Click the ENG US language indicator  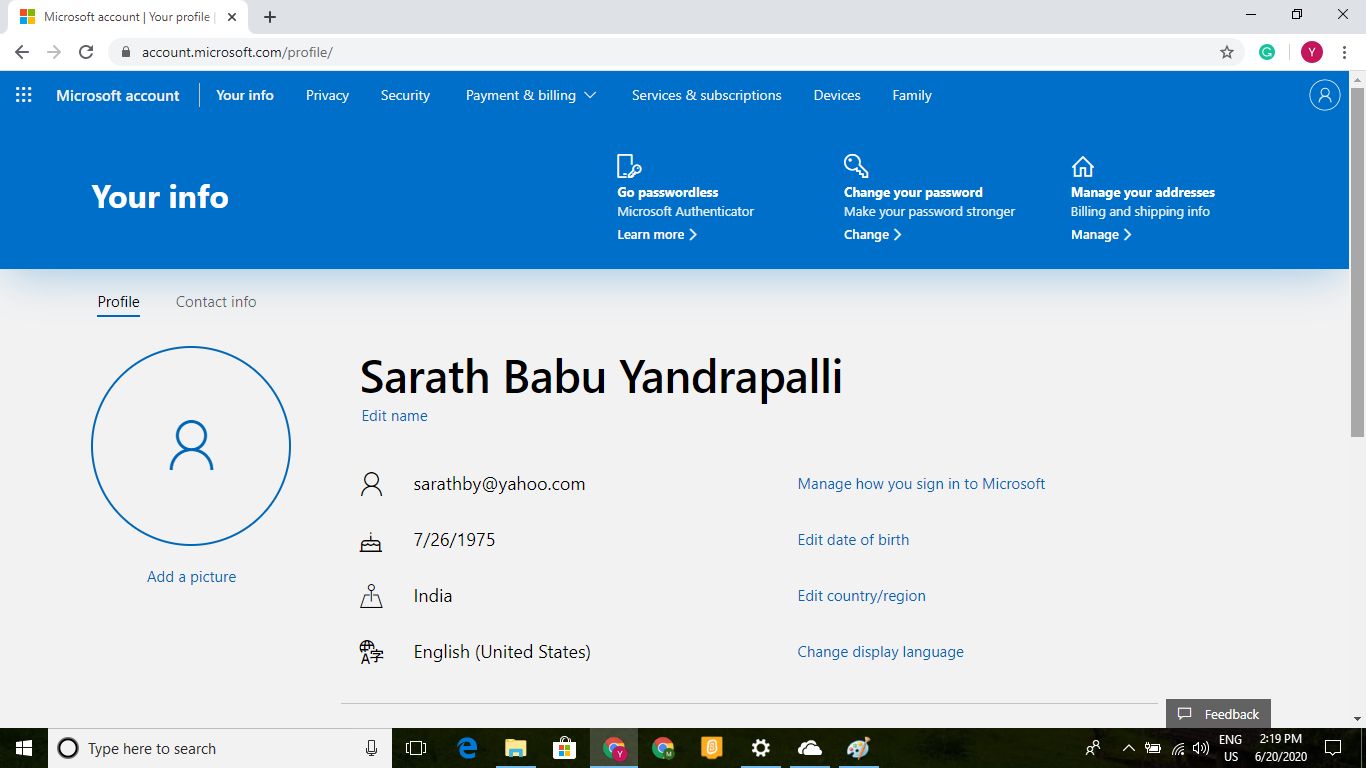coord(1231,748)
